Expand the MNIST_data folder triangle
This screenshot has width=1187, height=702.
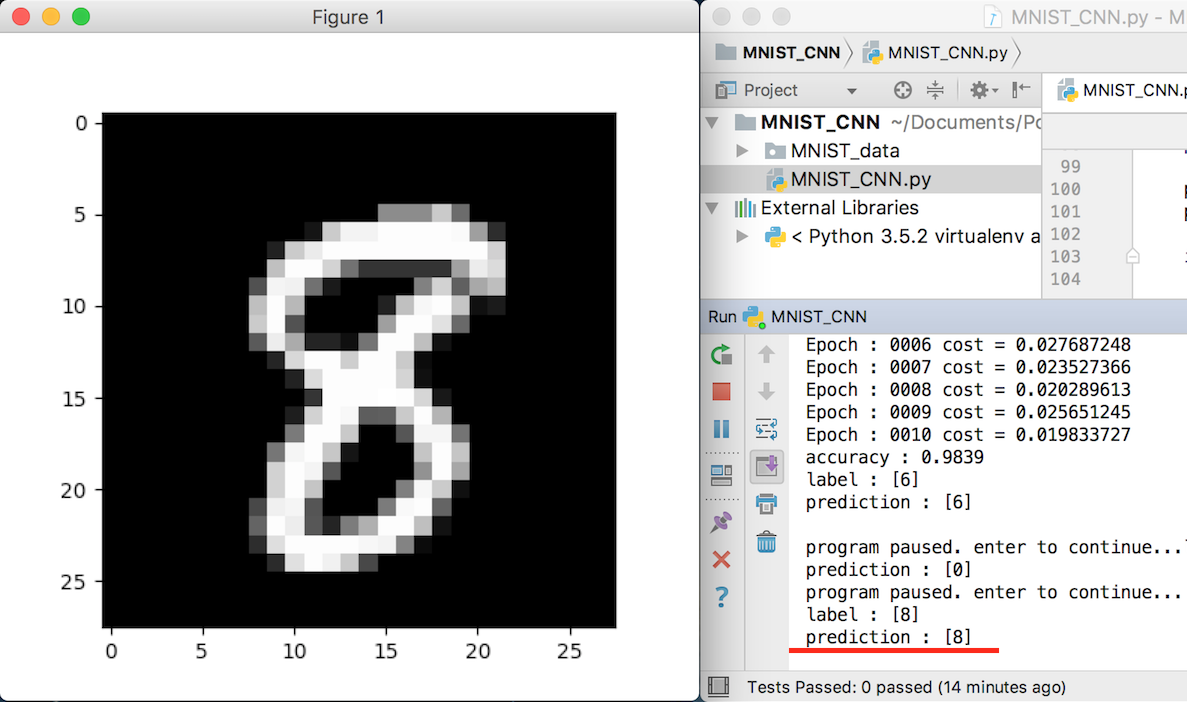[x=742, y=151]
